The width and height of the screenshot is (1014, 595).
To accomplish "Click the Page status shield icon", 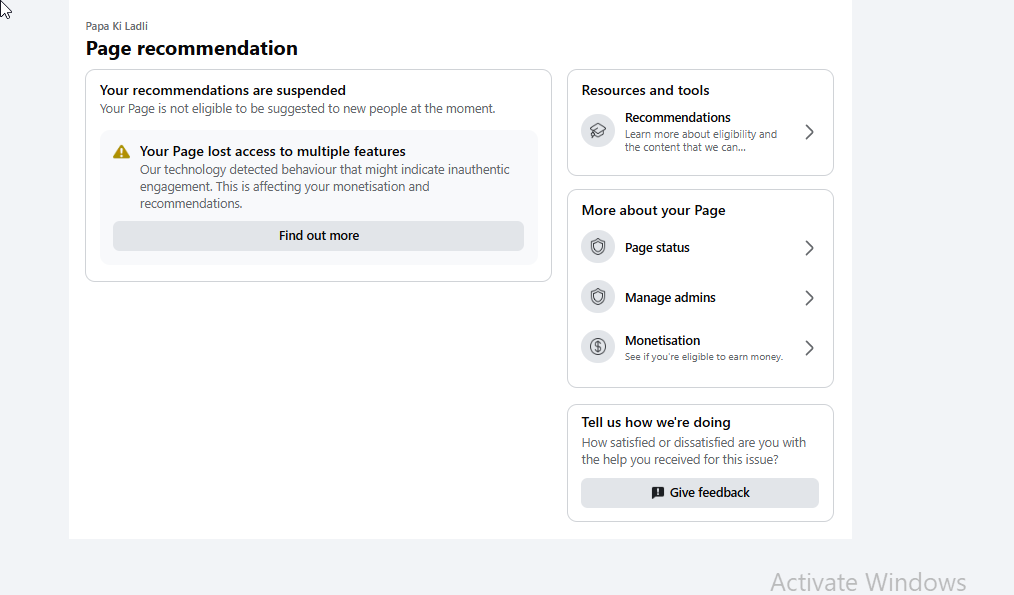I will [598, 247].
